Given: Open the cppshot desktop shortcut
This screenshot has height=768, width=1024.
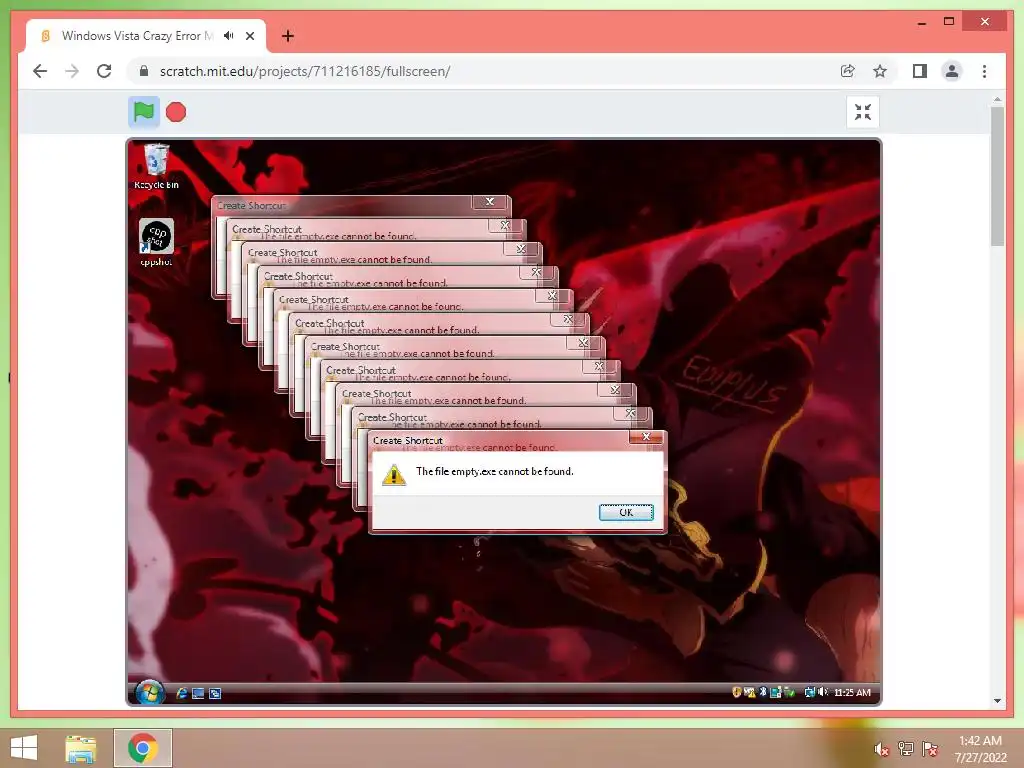Looking at the screenshot, I should click(156, 242).
